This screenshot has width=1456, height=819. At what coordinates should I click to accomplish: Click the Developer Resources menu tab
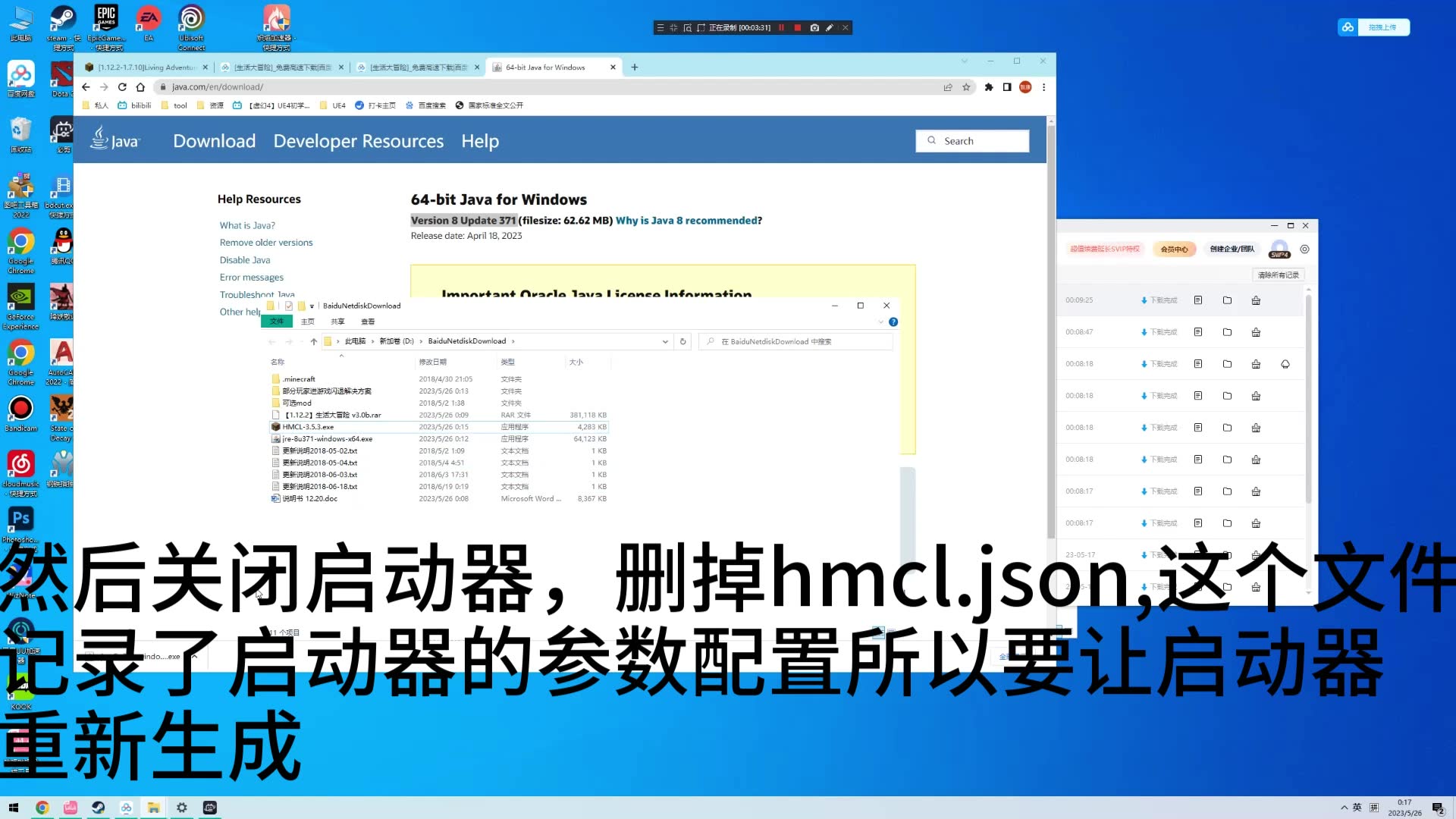click(x=357, y=140)
